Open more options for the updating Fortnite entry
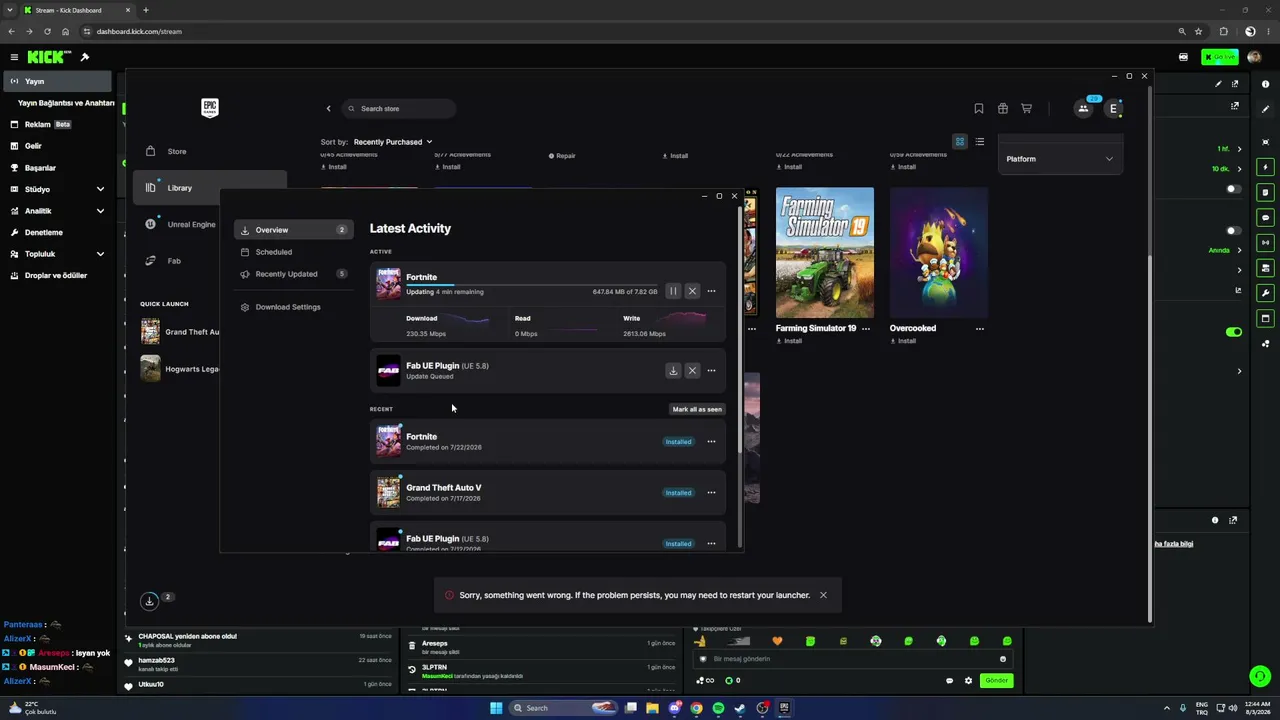The height and width of the screenshot is (720, 1280). coord(711,291)
